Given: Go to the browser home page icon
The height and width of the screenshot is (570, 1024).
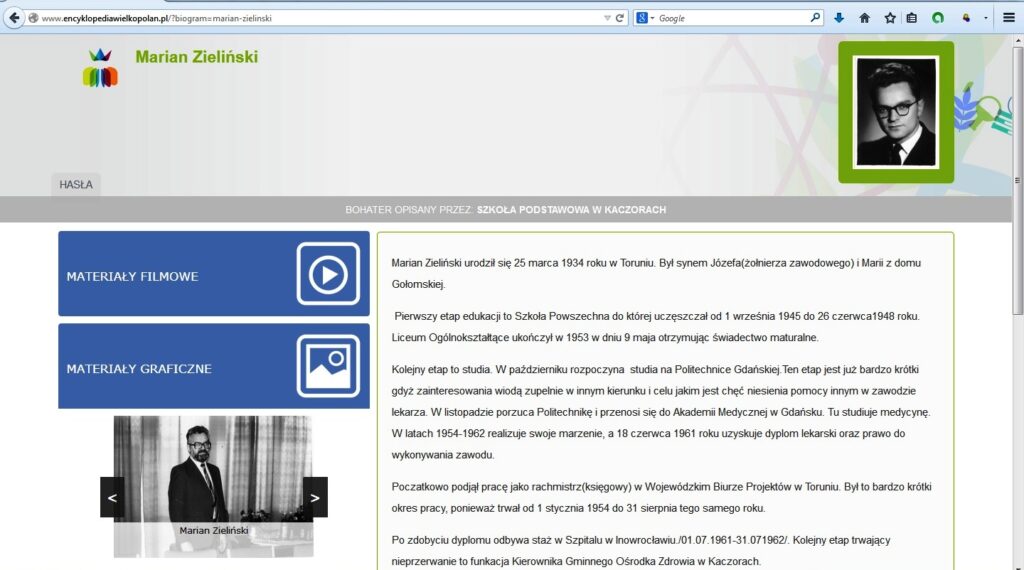Looking at the screenshot, I should point(865,18).
